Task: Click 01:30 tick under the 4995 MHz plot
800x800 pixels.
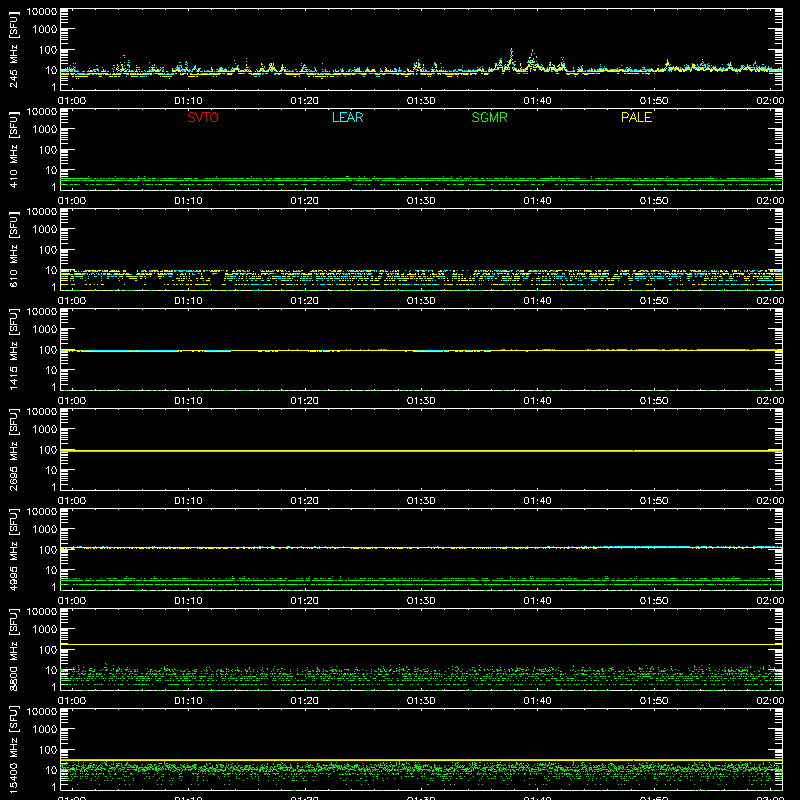Action: coord(421,601)
